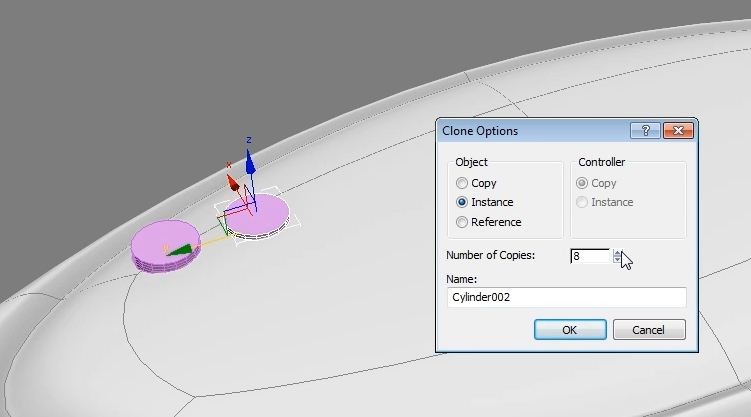The width and height of the screenshot is (751, 417).
Task: Cancel the Clone Options dialog
Action: coord(649,330)
